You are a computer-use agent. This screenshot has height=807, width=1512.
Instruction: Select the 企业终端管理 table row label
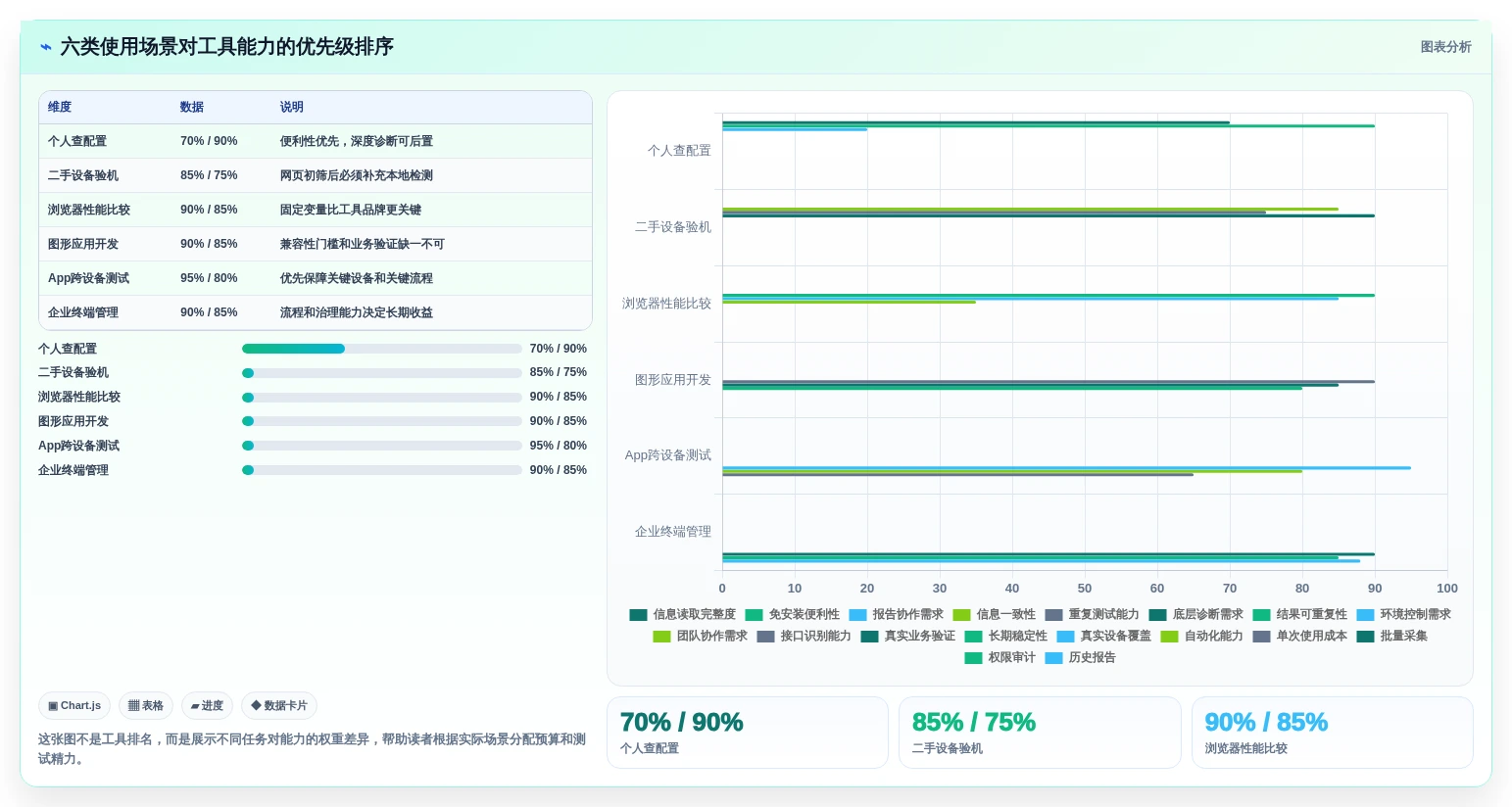(x=83, y=312)
